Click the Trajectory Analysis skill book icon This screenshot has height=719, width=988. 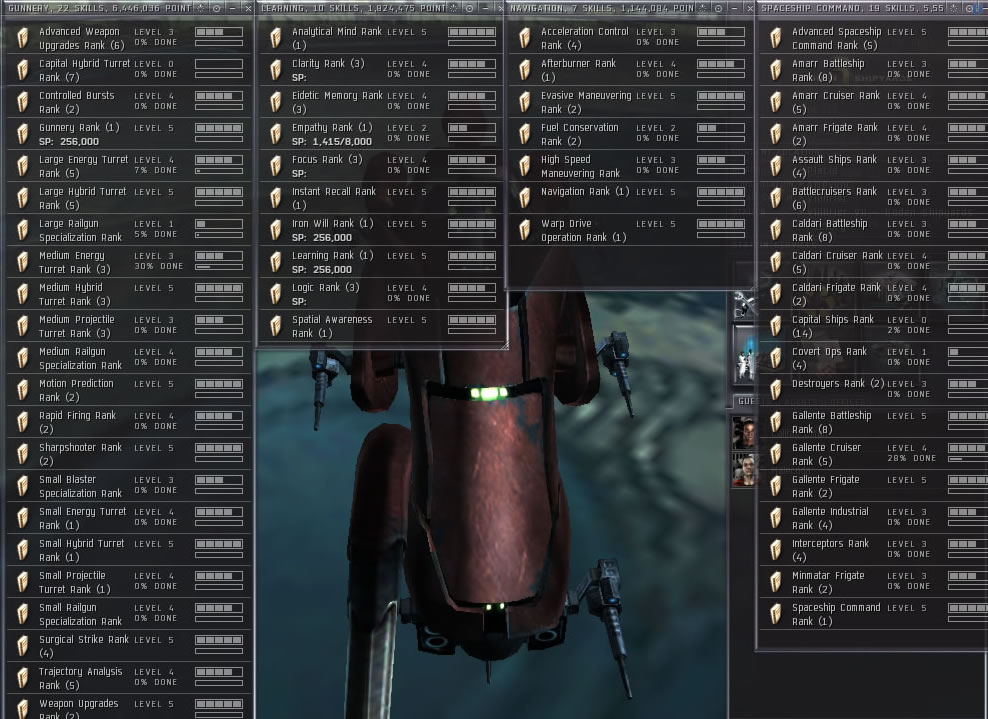pyautogui.click(x=23, y=678)
